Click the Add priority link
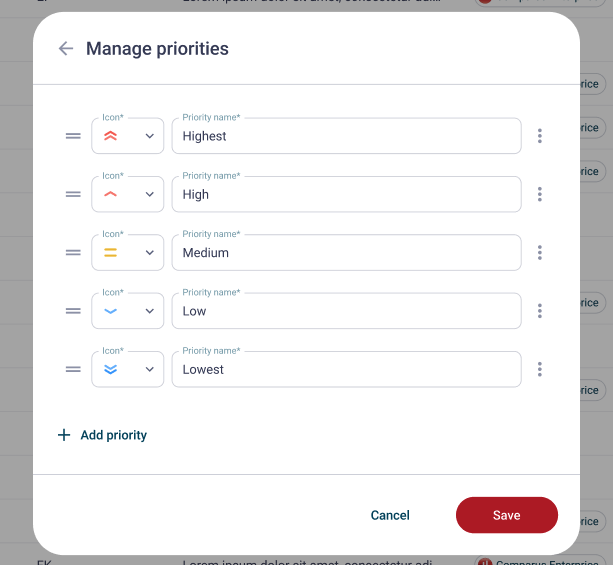613x565 pixels. (102, 435)
